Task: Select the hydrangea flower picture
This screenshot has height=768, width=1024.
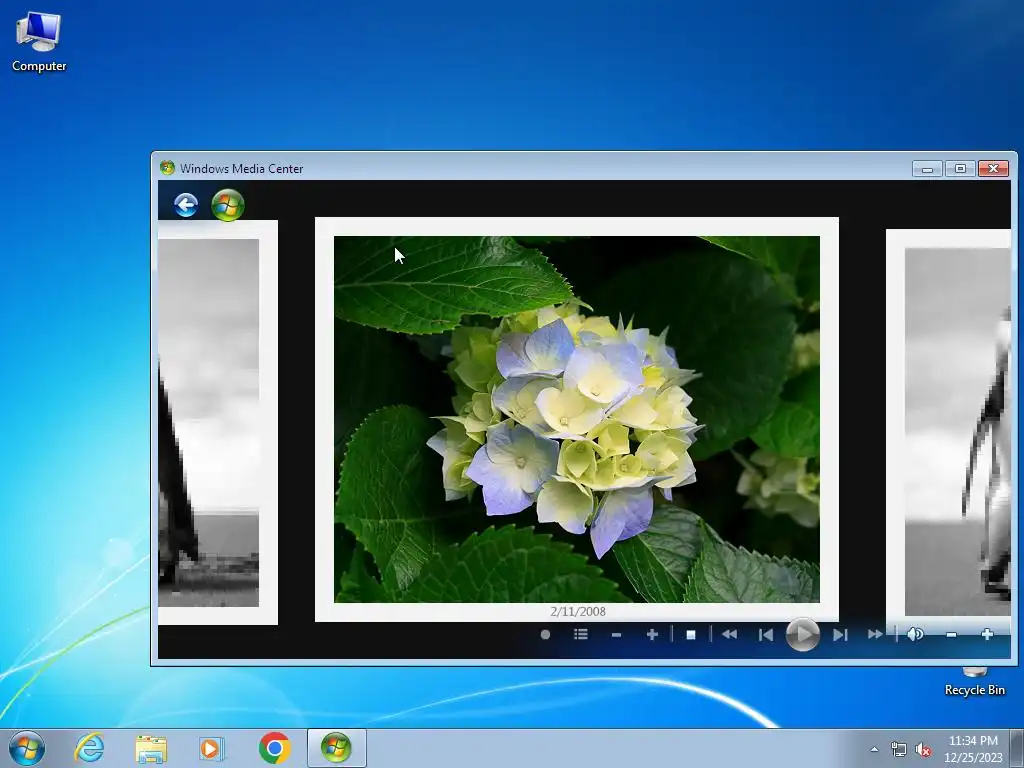Action: point(577,419)
